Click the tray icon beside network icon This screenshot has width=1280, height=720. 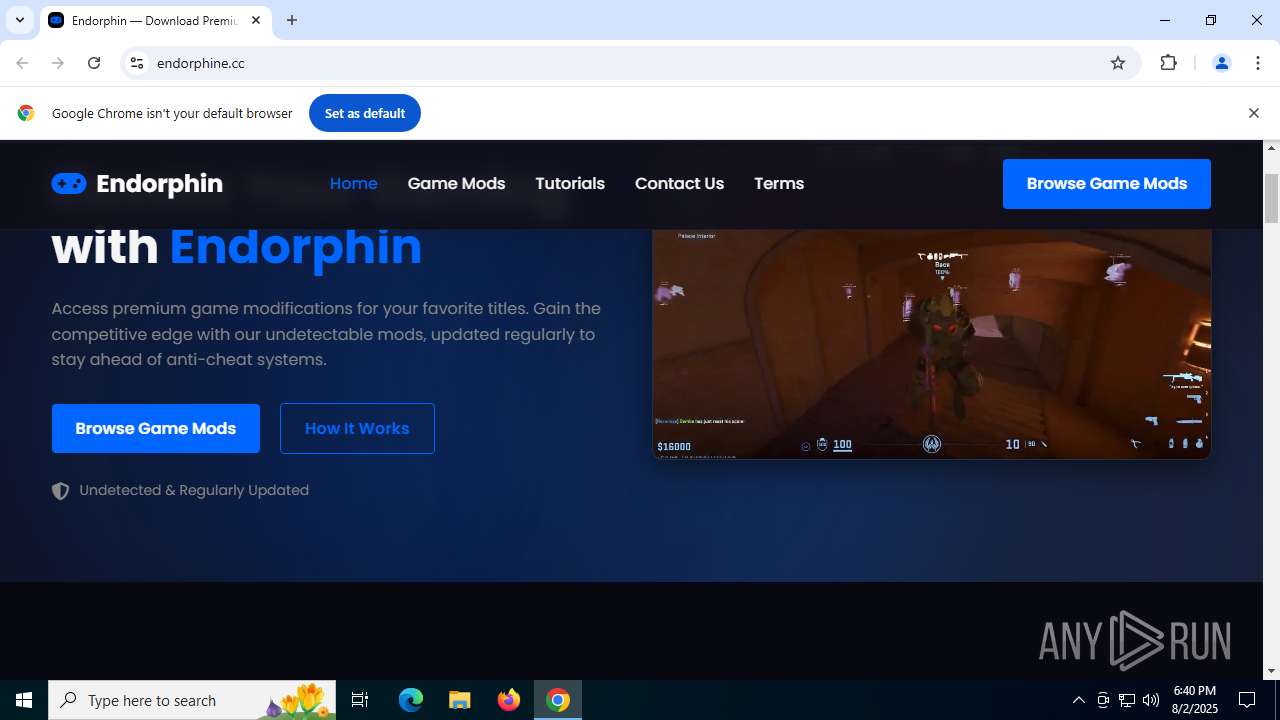click(x=1103, y=700)
